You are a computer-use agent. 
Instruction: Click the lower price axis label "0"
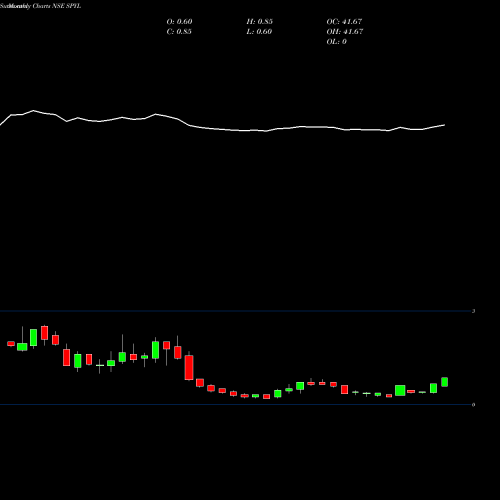click(x=473, y=405)
